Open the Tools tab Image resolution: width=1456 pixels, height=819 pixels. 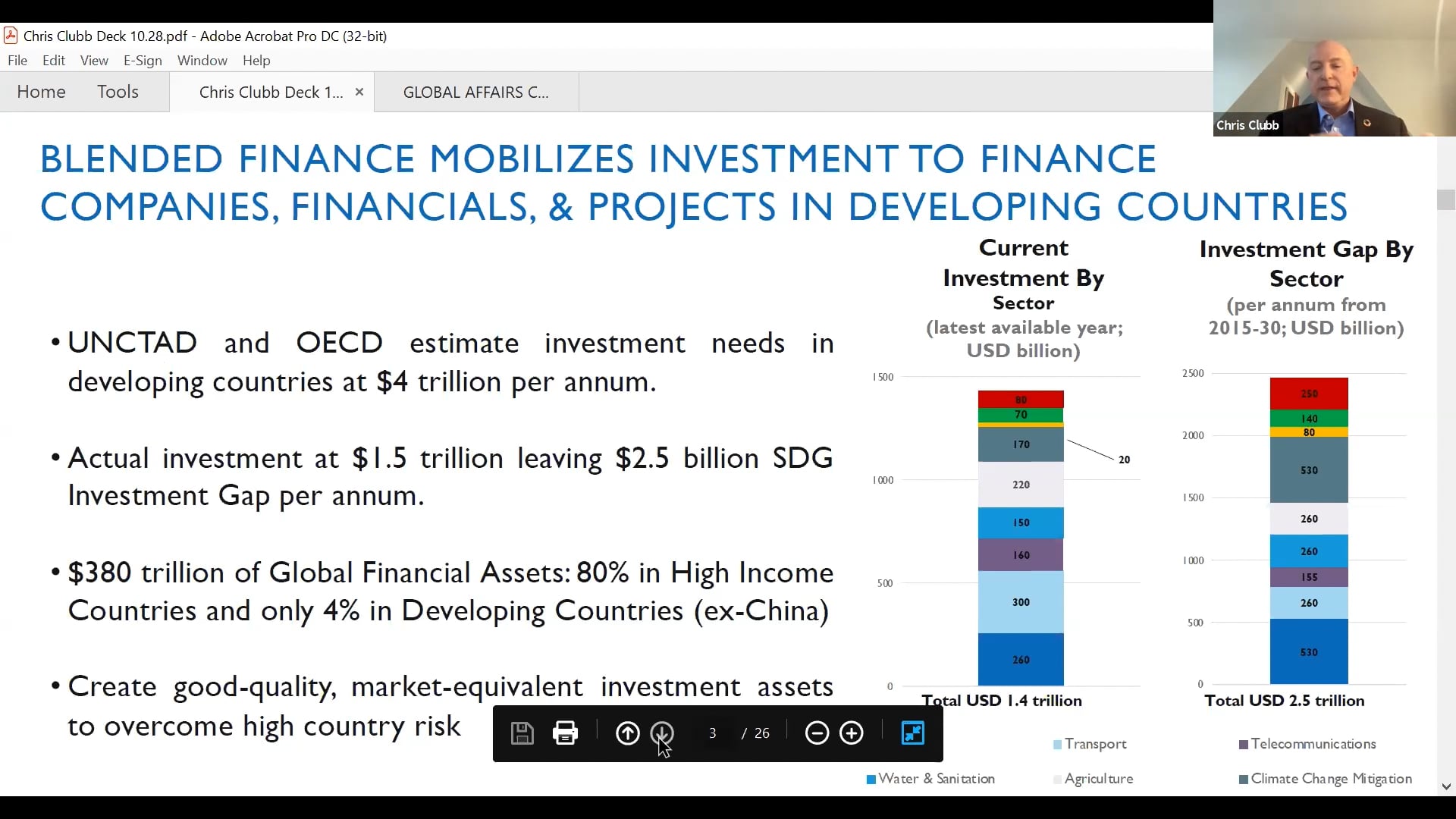click(118, 91)
